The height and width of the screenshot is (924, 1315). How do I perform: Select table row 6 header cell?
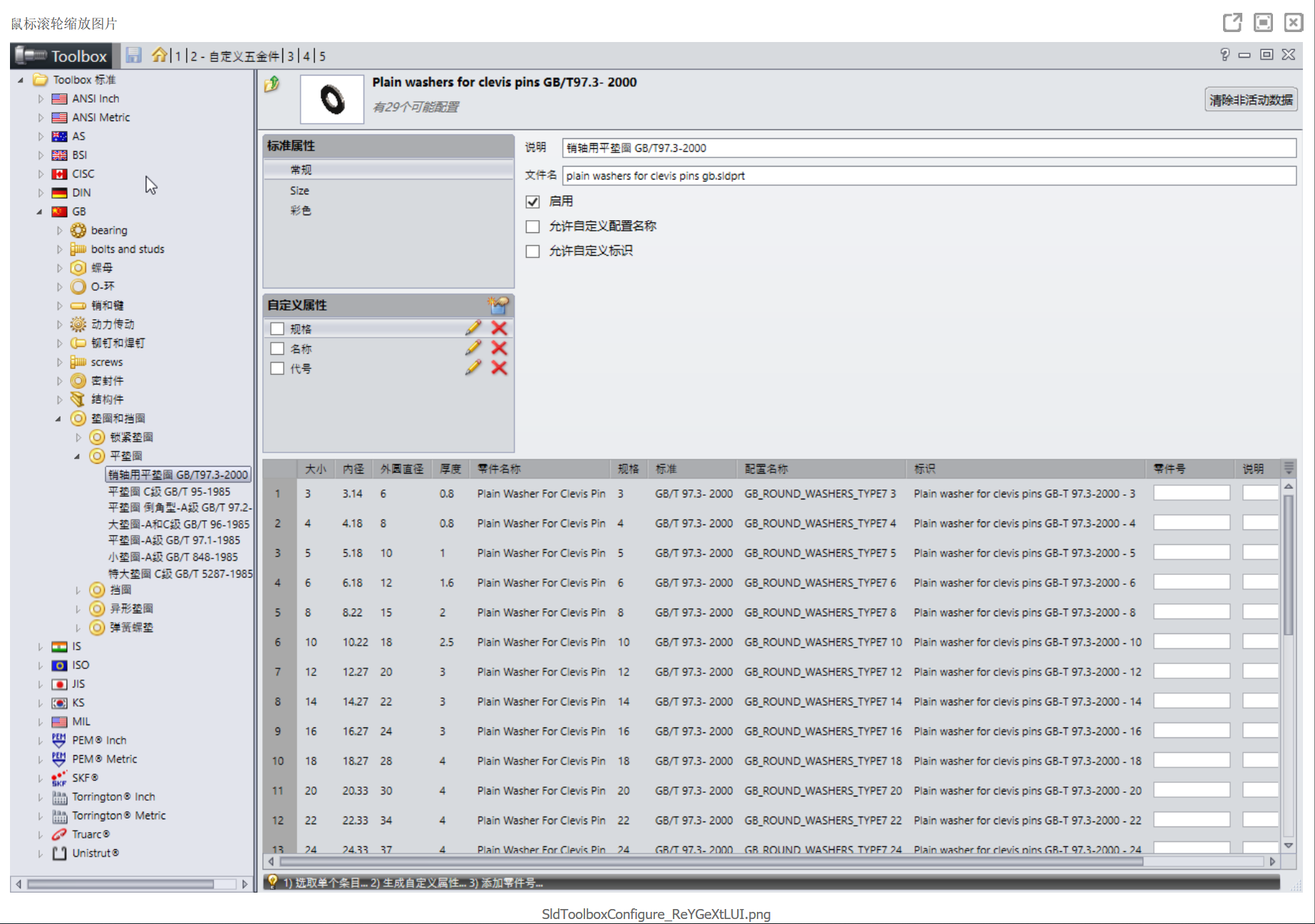coord(278,642)
